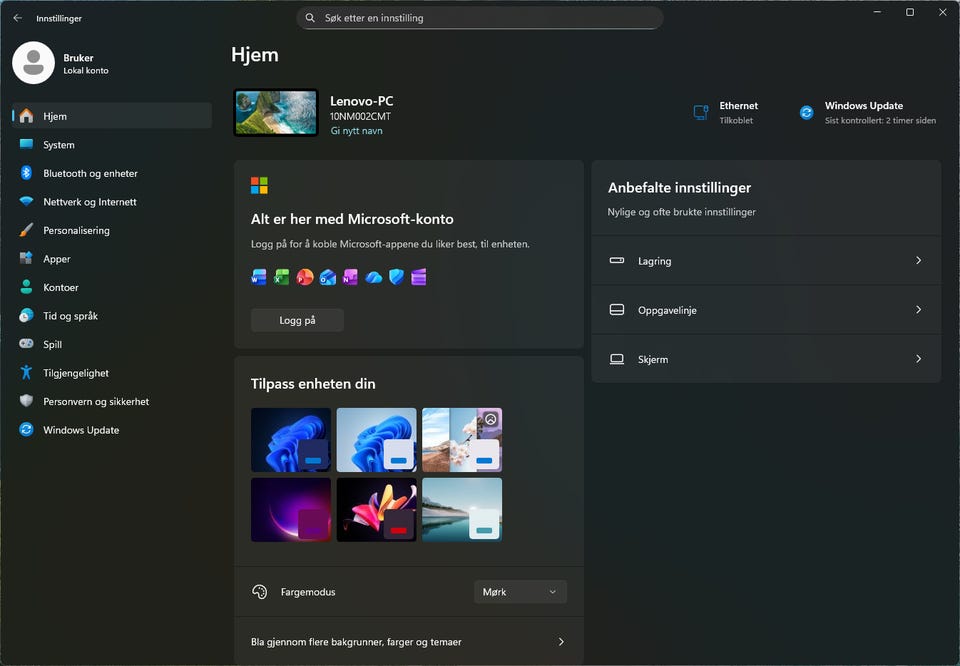Select the beach and blossom spotlight theme
The image size is (960, 666).
pos(462,440)
